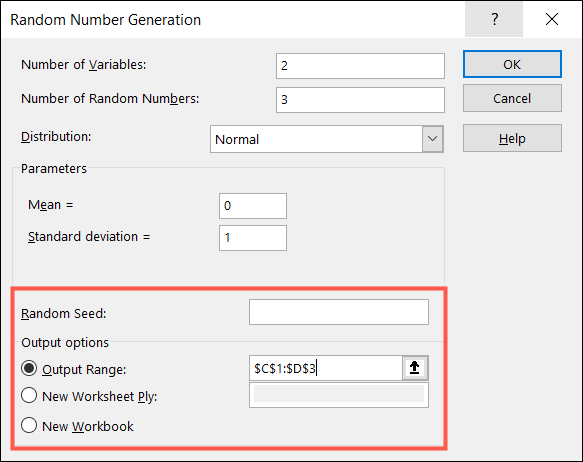Close the Random Number Generation dialog

pos(552,19)
